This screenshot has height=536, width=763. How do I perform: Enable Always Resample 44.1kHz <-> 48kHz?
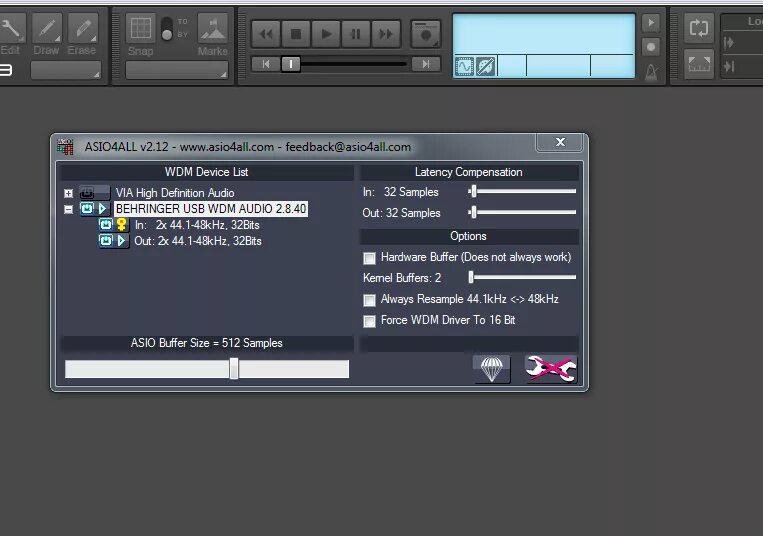click(x=370, y=300)
